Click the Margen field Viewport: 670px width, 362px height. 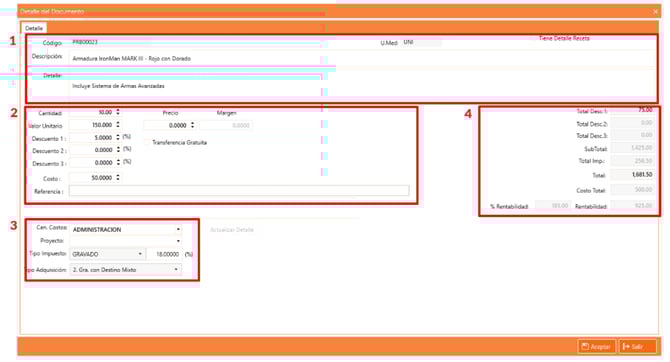click(x=226, y=125)
